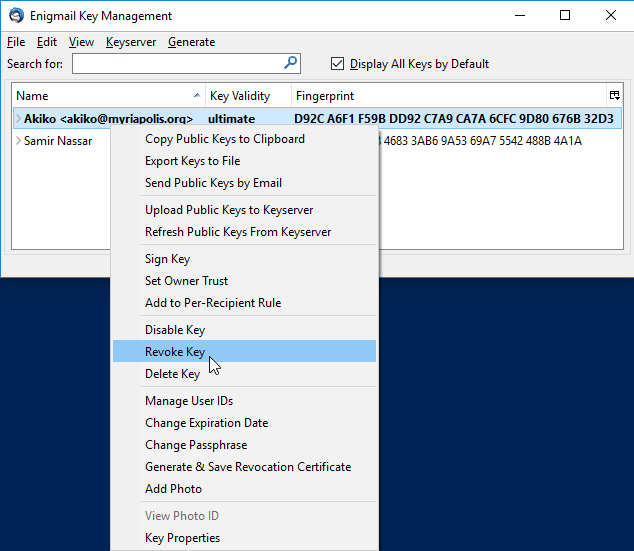Click the Search for input field
The width and height of the screenshot is (634, 551).
186,64
